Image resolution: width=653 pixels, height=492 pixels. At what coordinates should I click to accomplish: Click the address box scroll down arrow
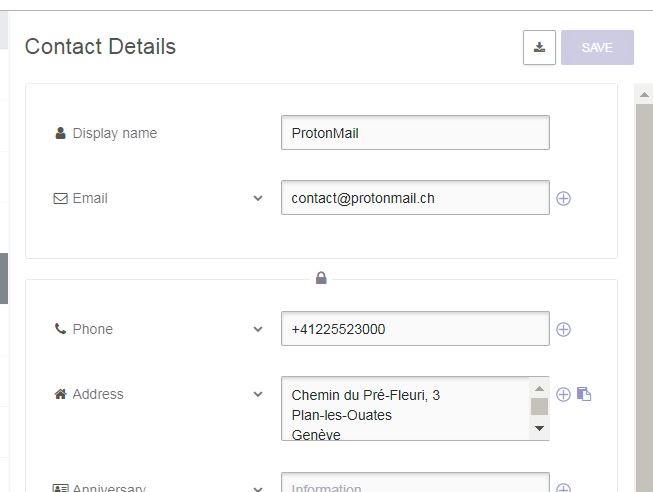[539, 428]
